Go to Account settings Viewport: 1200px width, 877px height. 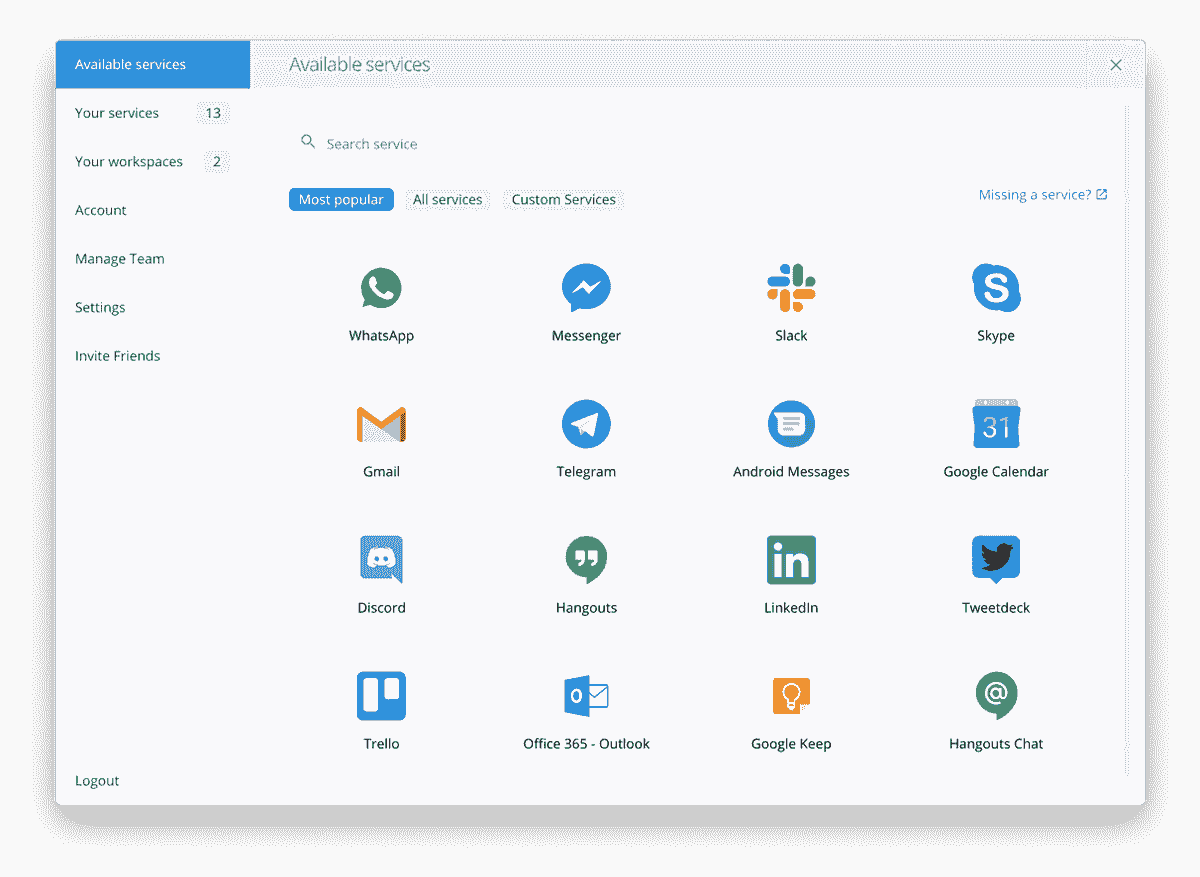click(x=100, y=210)
